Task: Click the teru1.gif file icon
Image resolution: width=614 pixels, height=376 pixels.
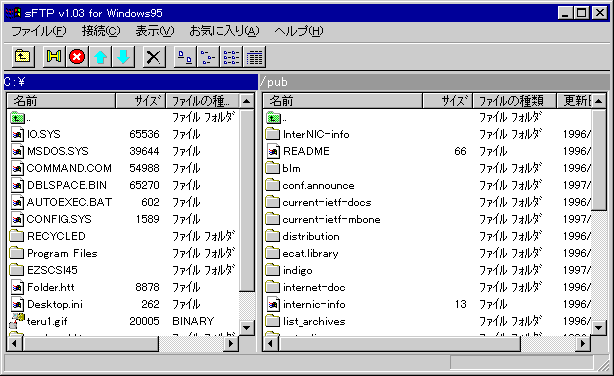Action: click(x=16, y=321)
